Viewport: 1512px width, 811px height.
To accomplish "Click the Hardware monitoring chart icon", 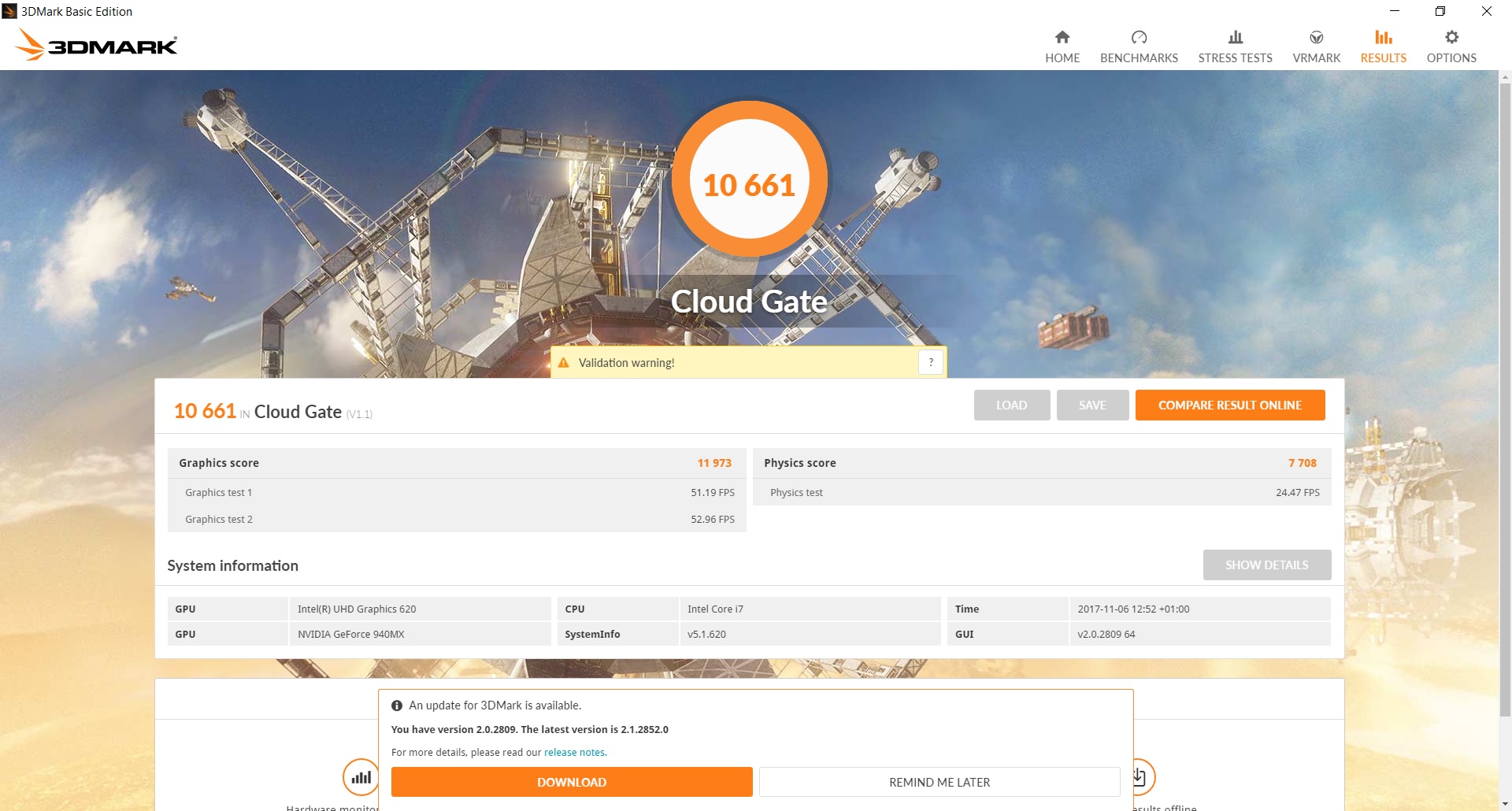I will pos(361,777).
